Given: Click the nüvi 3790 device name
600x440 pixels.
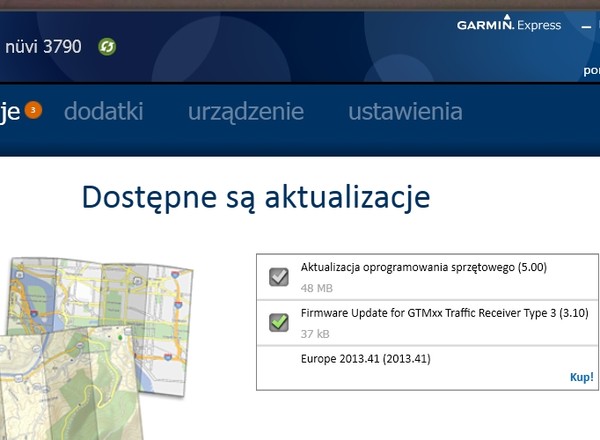Looking at the screenshot, I should pos(43,47).
